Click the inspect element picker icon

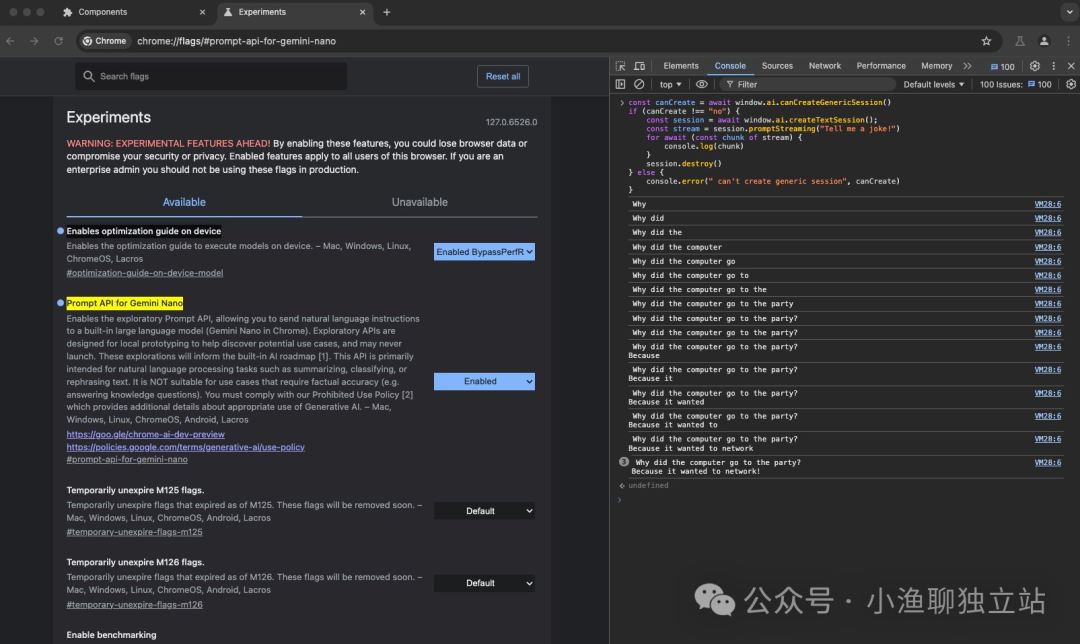tap(621, 66)
